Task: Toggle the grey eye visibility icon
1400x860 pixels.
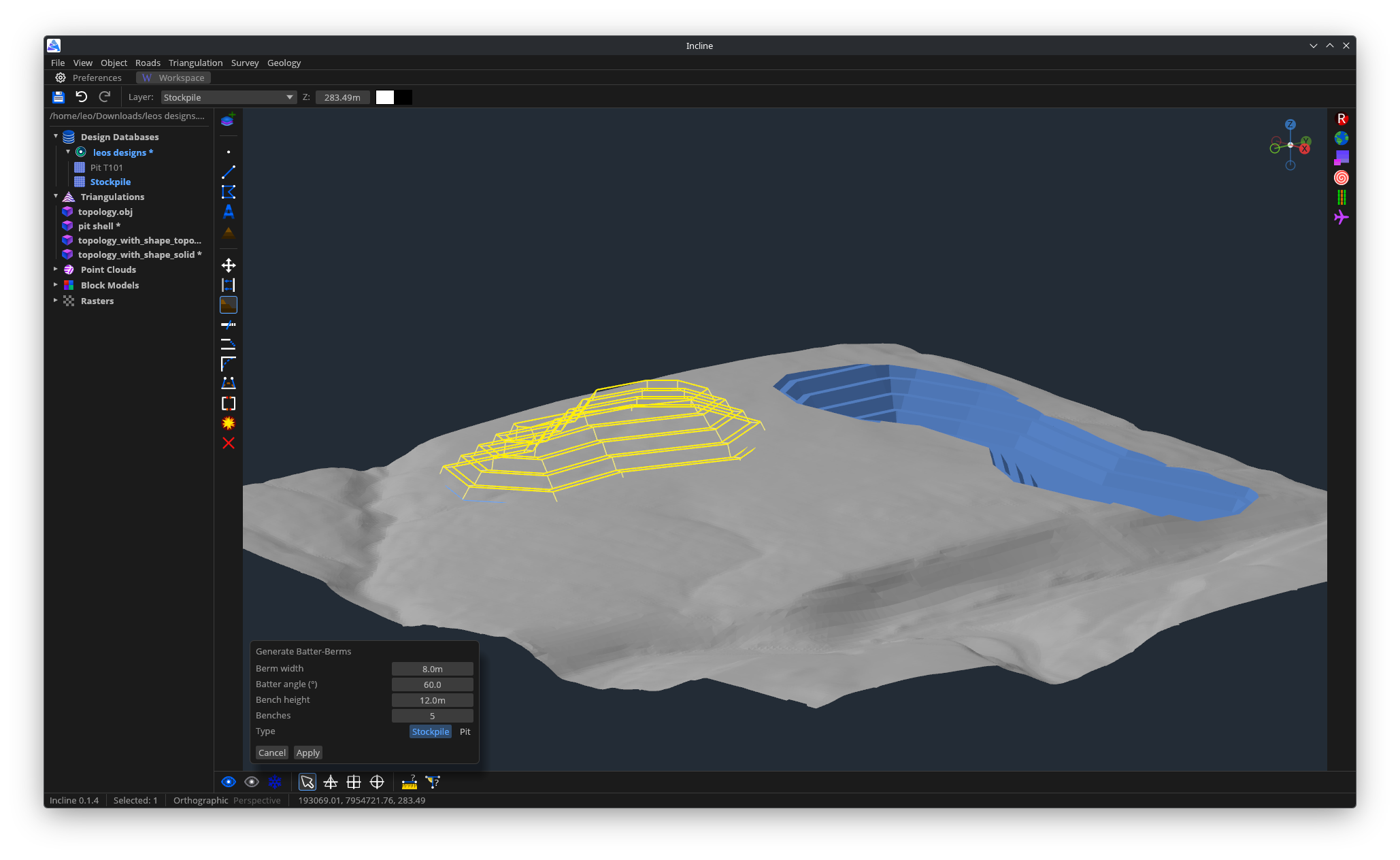Action: coord(252,782)
